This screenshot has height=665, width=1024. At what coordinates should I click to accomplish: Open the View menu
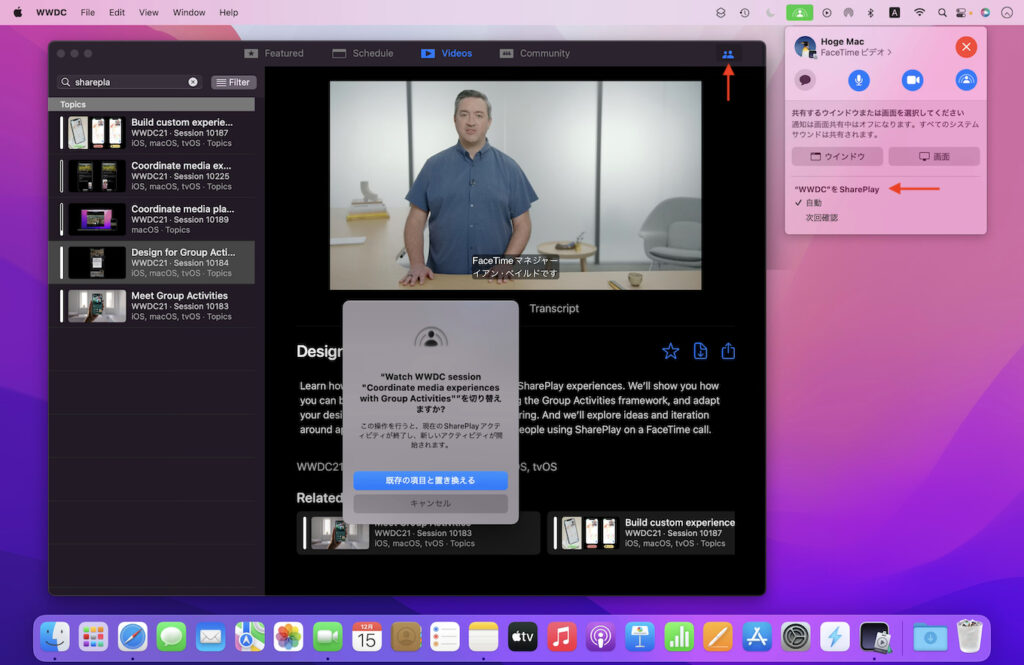(x=148, y=12)
